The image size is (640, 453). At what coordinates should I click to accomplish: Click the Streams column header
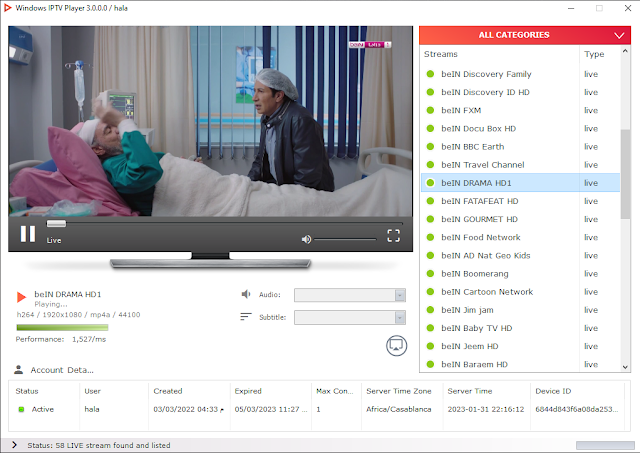[x=440, y=54]
